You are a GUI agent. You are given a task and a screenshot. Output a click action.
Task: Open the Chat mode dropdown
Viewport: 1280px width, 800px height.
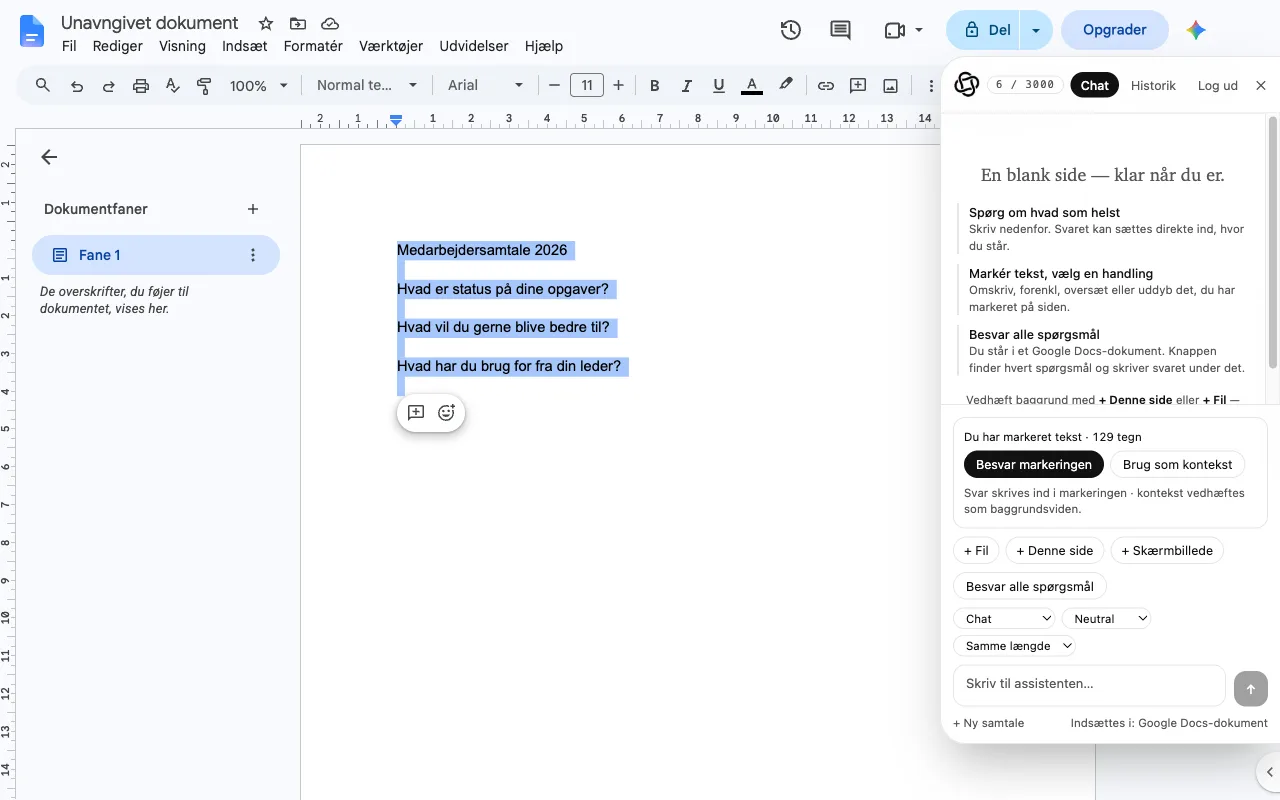point(1004,619)
